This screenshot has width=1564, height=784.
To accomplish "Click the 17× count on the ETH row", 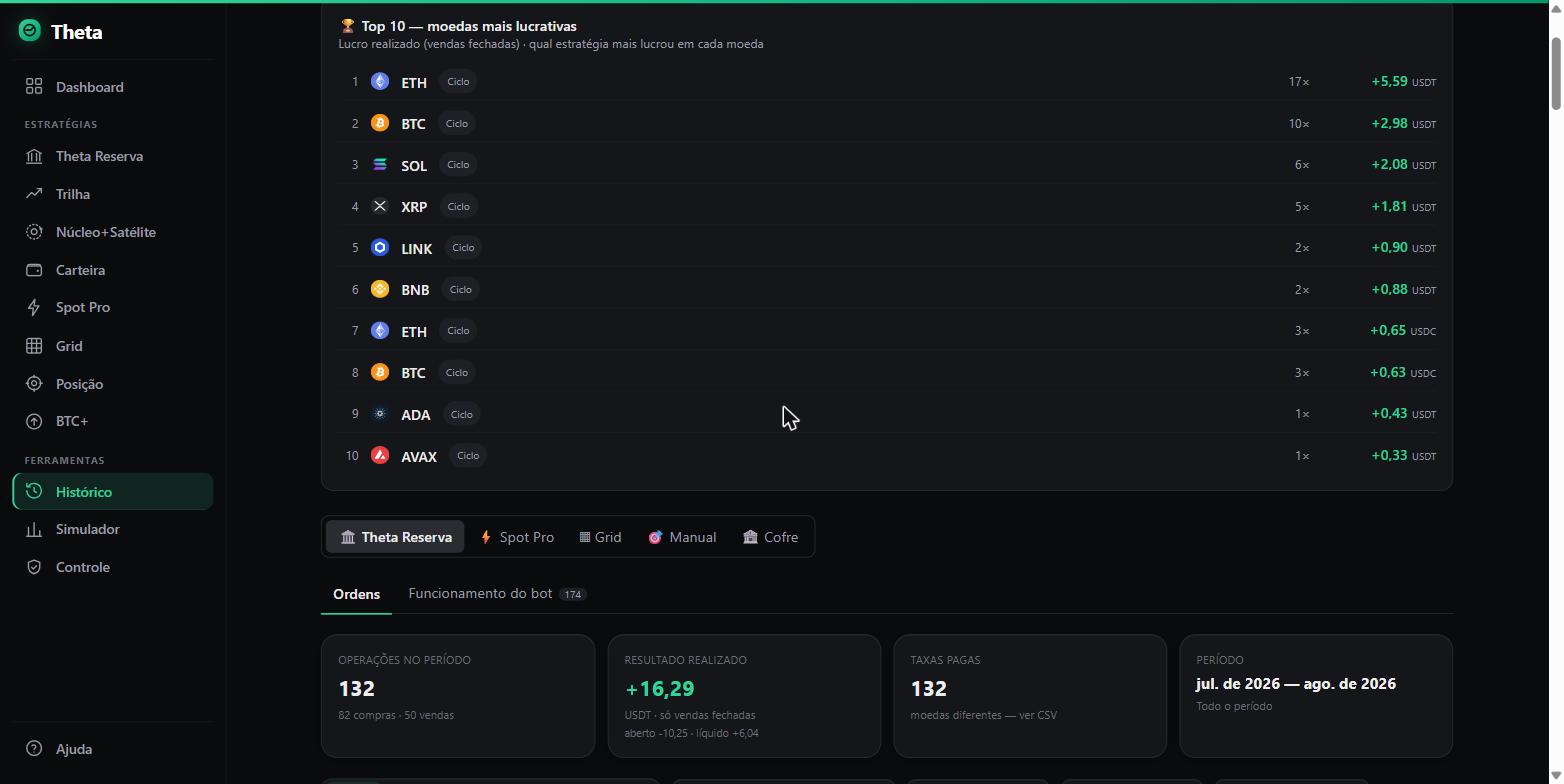I will (1299, 82).
